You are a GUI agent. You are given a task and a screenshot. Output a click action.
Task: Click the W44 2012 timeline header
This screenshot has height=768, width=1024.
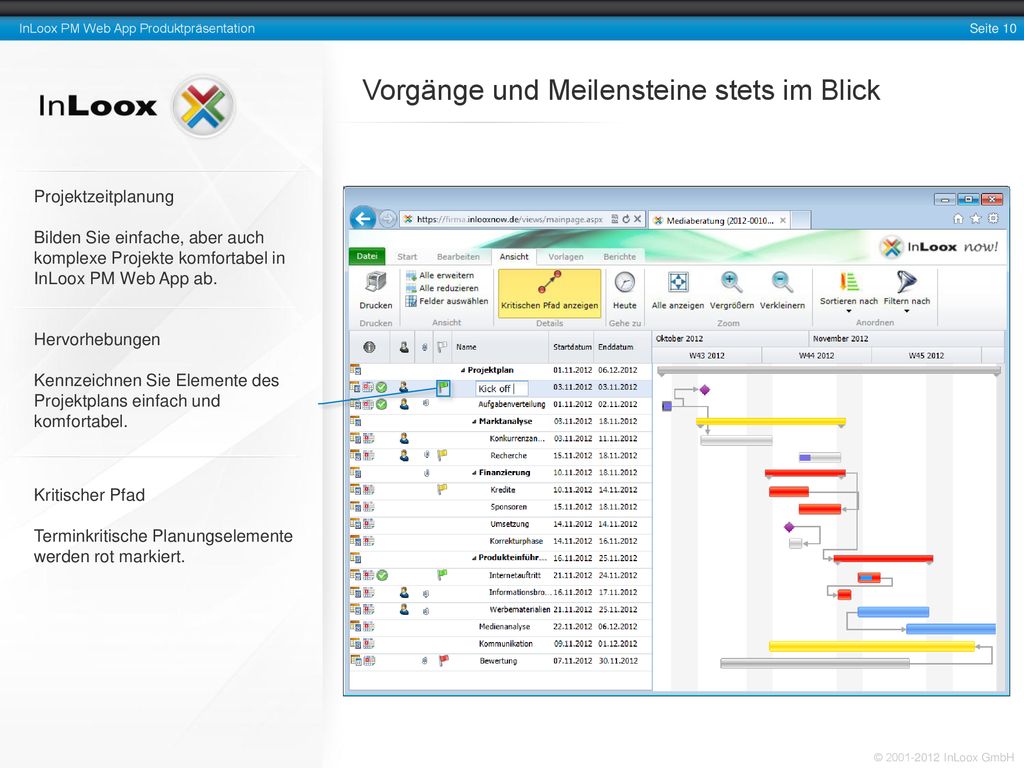click(x=816, y=355)
